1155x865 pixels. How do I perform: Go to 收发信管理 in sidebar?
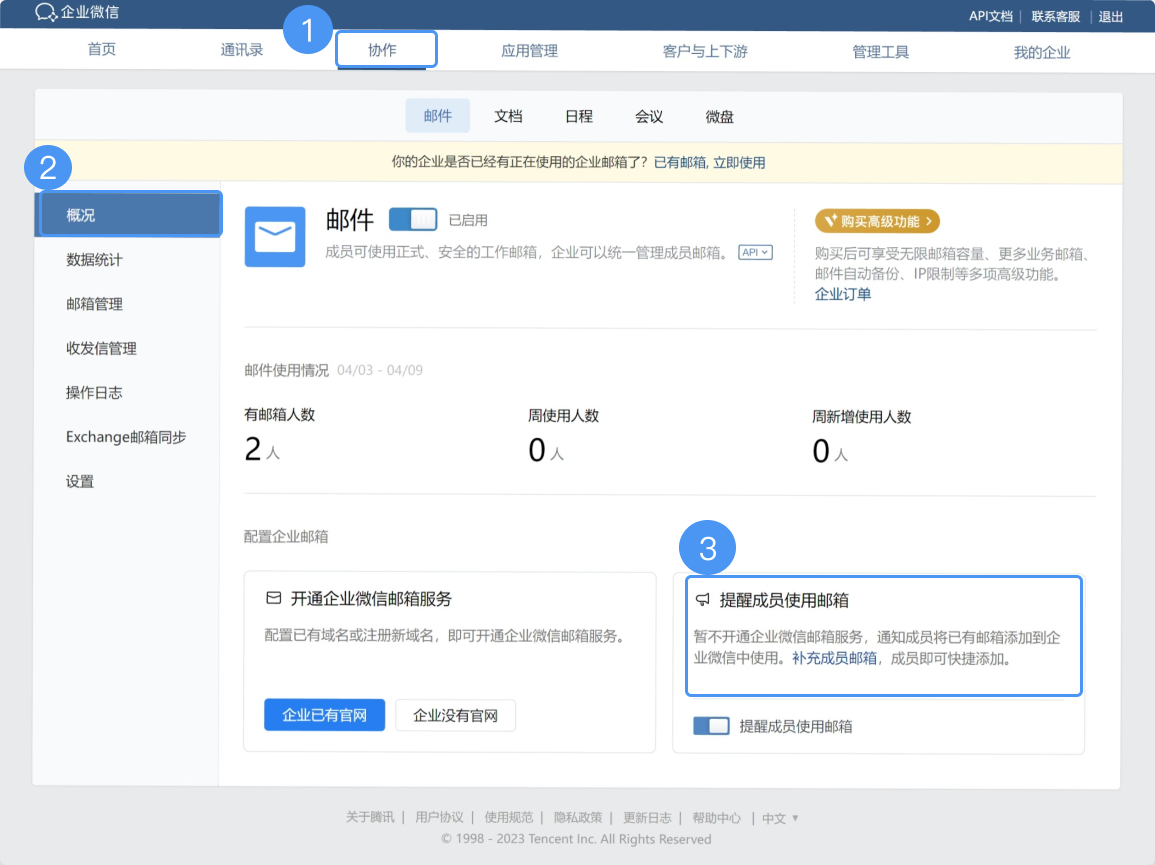coord(102,348)
